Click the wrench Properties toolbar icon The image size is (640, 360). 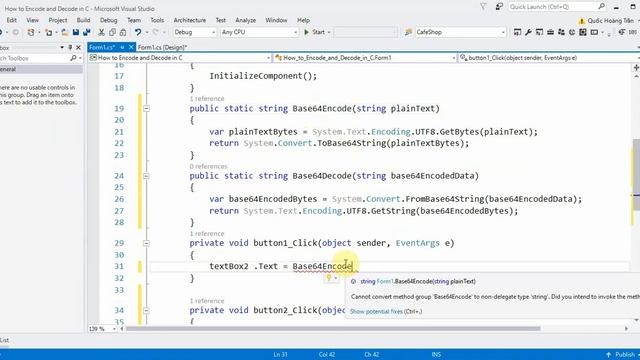point(528,32)
